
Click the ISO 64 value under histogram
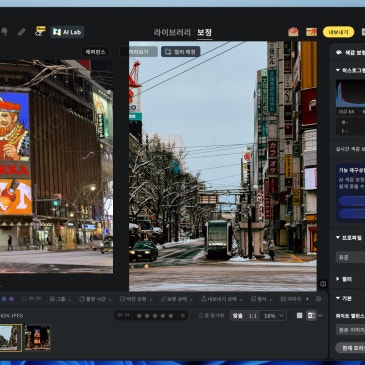tap(346, 112)
